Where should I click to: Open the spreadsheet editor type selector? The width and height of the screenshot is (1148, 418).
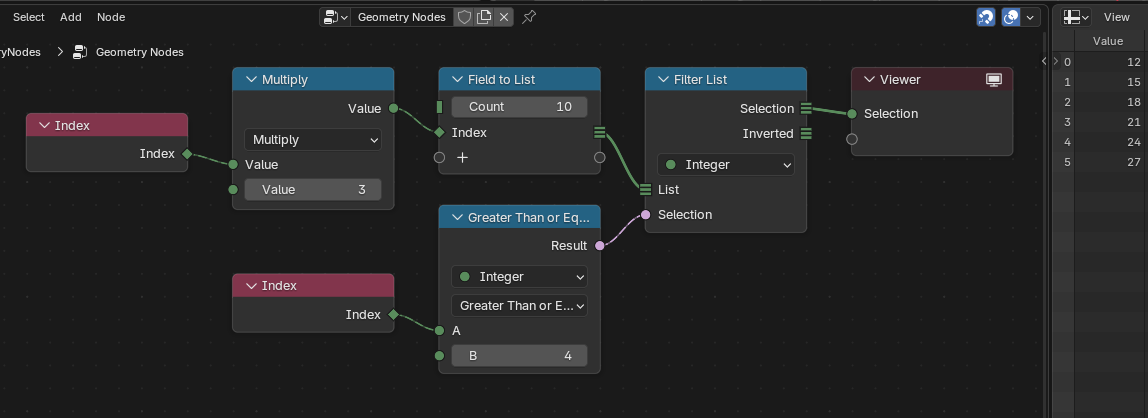tap(1076, 17)
